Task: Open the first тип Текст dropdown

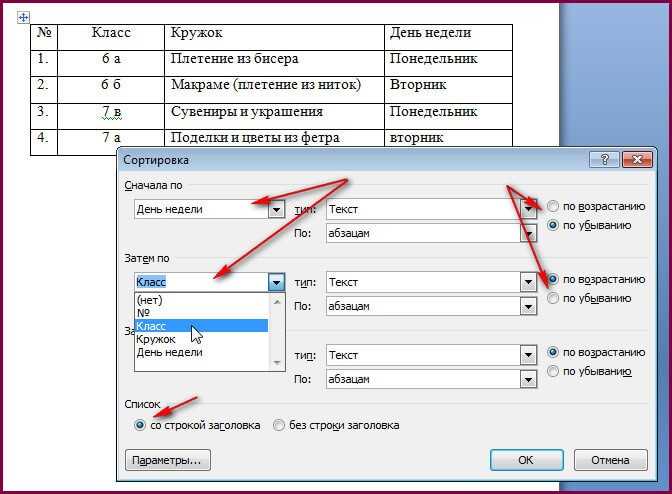Action: click(x=528, y=210)
